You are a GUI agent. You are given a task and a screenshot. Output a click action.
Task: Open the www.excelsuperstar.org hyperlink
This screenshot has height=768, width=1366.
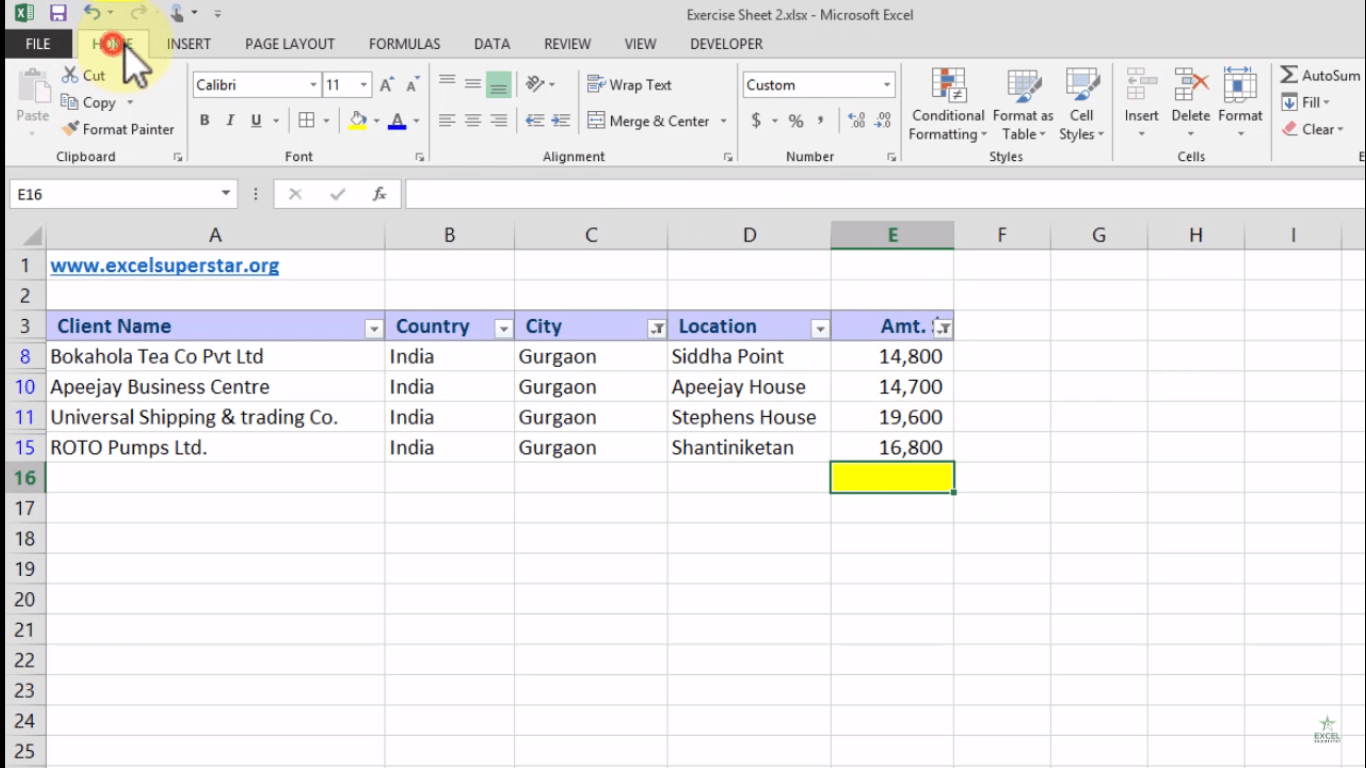(x=163, y=265)
